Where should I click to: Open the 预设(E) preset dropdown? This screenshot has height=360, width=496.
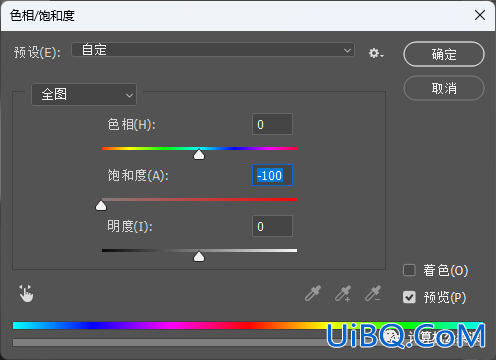[213, 50]
